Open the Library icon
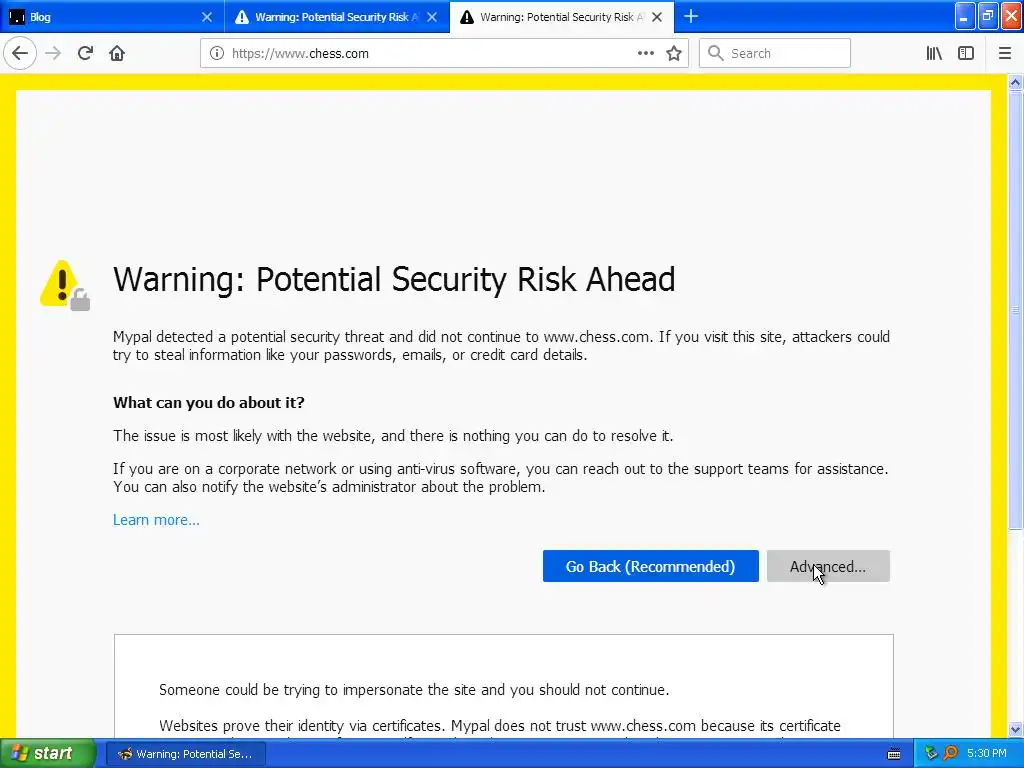 934,54
